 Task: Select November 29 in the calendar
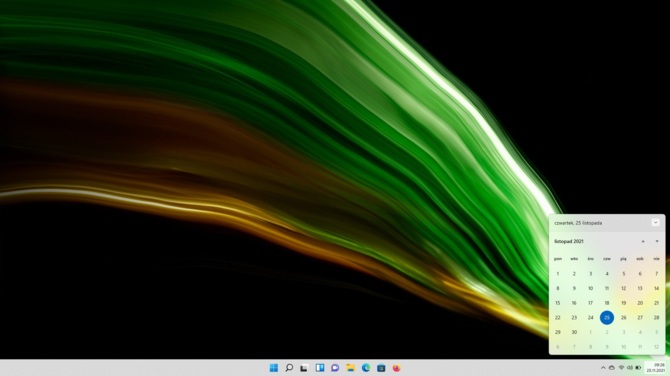point(558,332)
